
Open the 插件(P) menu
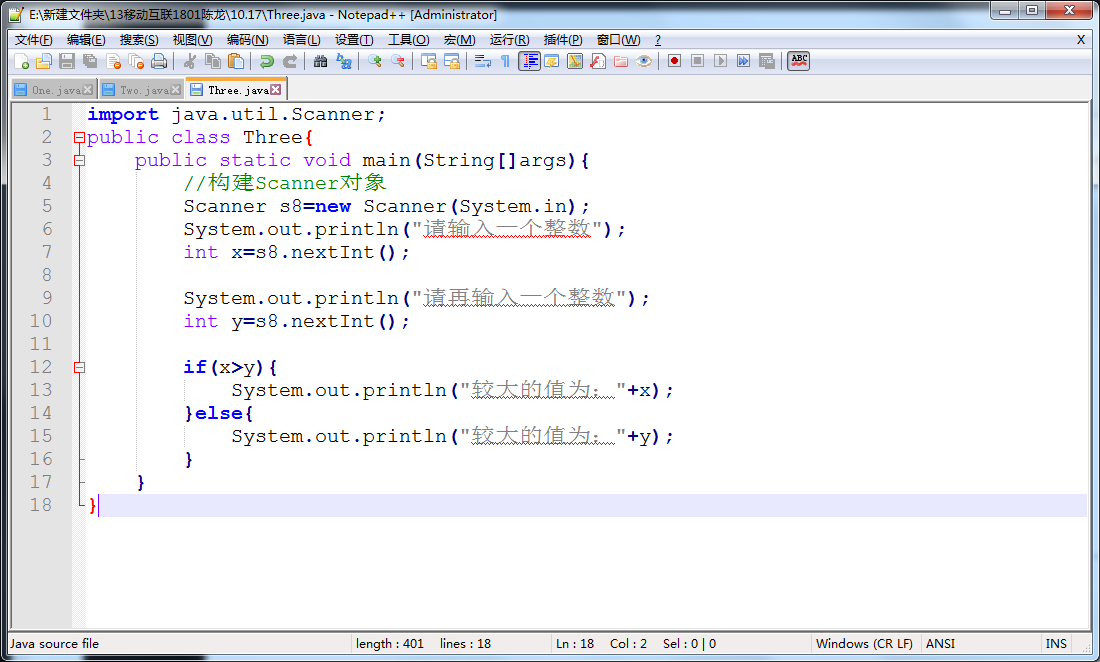(563, 40)
